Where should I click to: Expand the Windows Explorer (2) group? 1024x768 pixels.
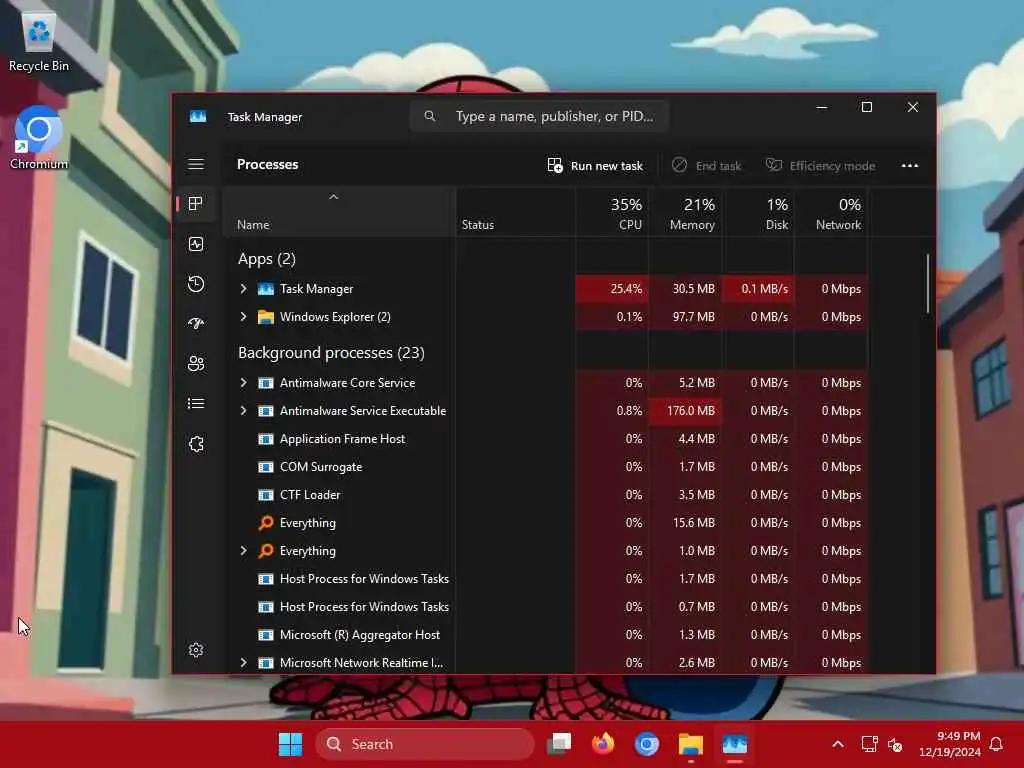pyautogui.click(x=244, y=317)
